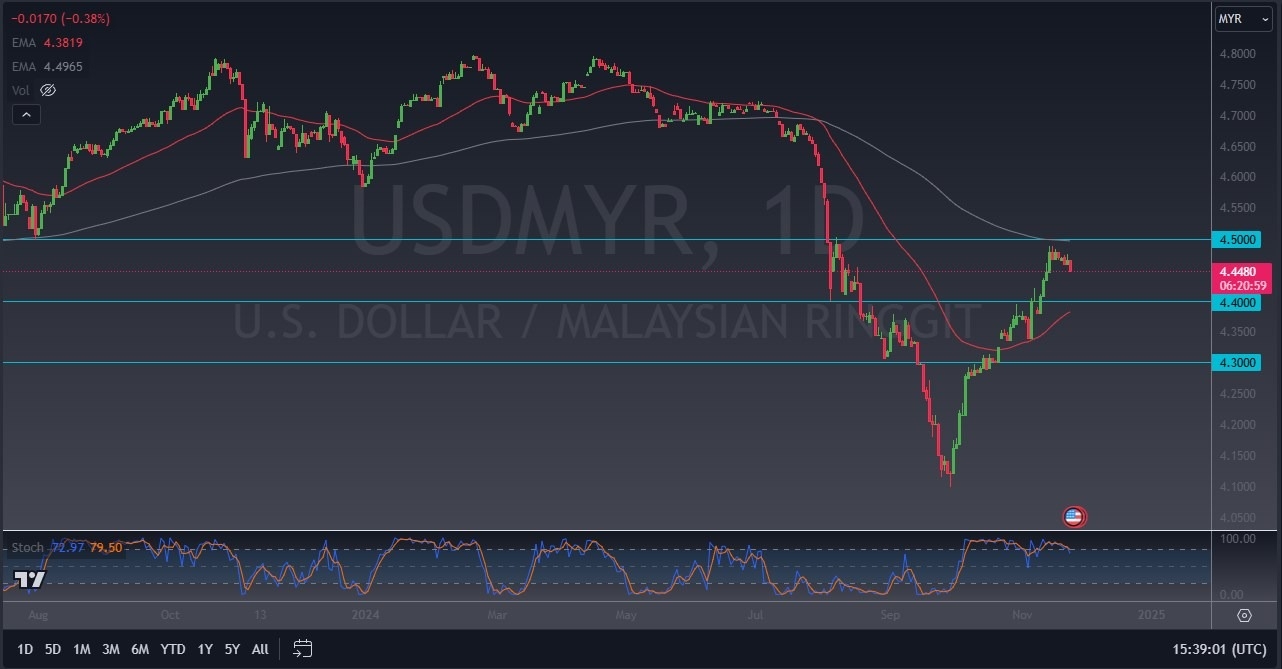
Task: Click the US economic event flag icon
Action: 1073,517
